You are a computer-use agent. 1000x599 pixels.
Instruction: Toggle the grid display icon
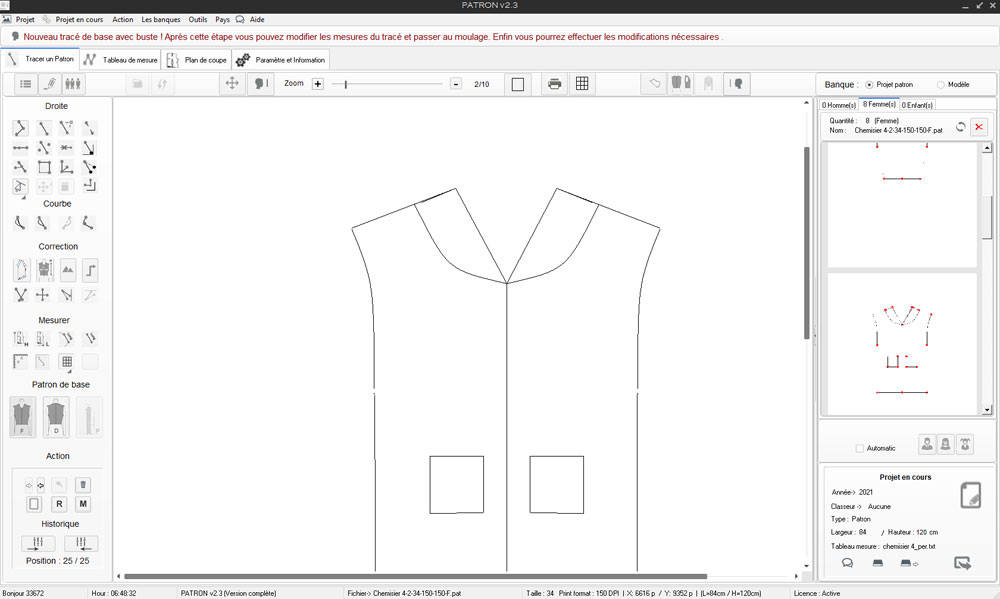[x=582, y=84]
